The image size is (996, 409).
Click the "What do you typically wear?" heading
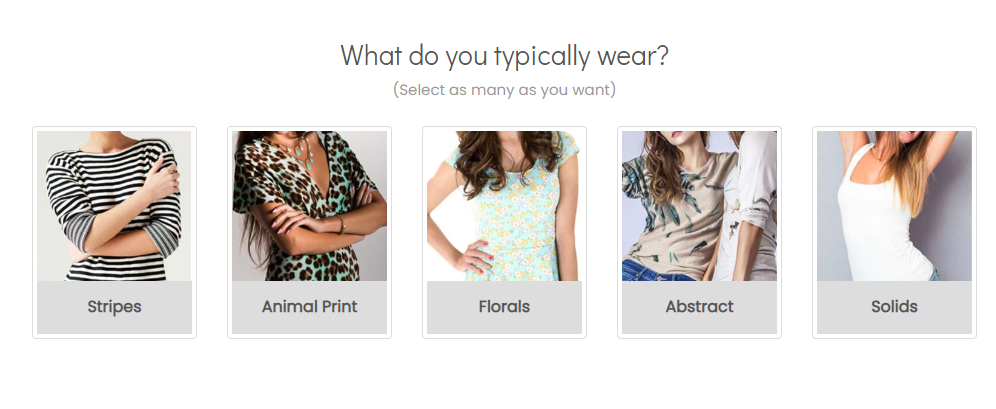click(504, 55)
